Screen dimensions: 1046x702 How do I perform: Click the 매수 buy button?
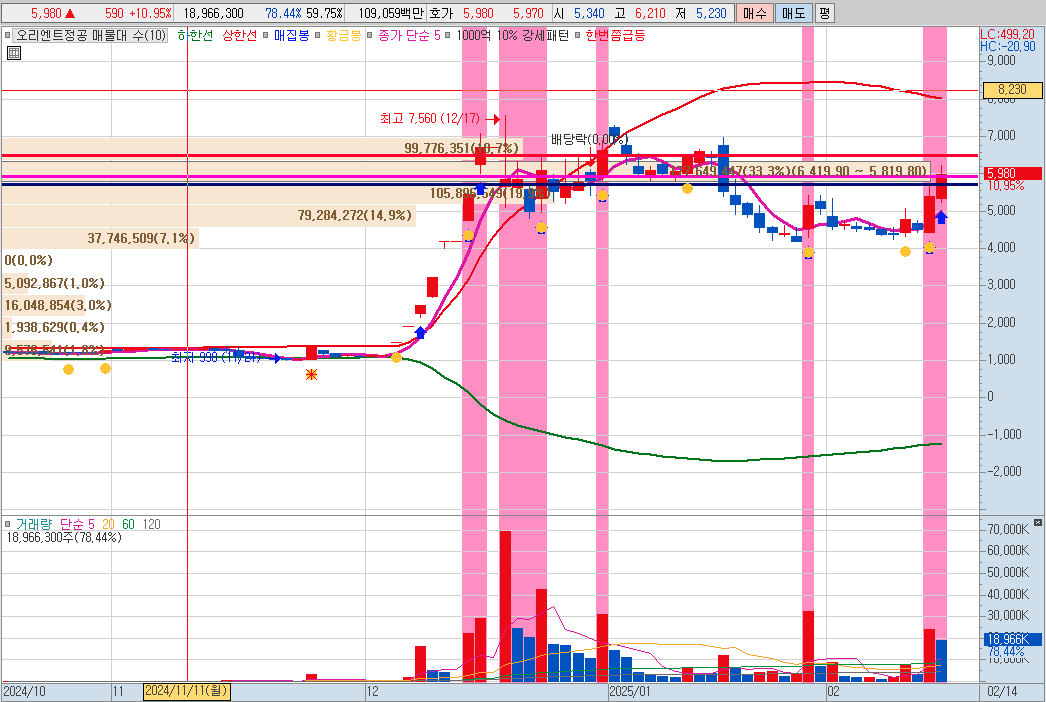pyautogui.click(x=755, y=13)
